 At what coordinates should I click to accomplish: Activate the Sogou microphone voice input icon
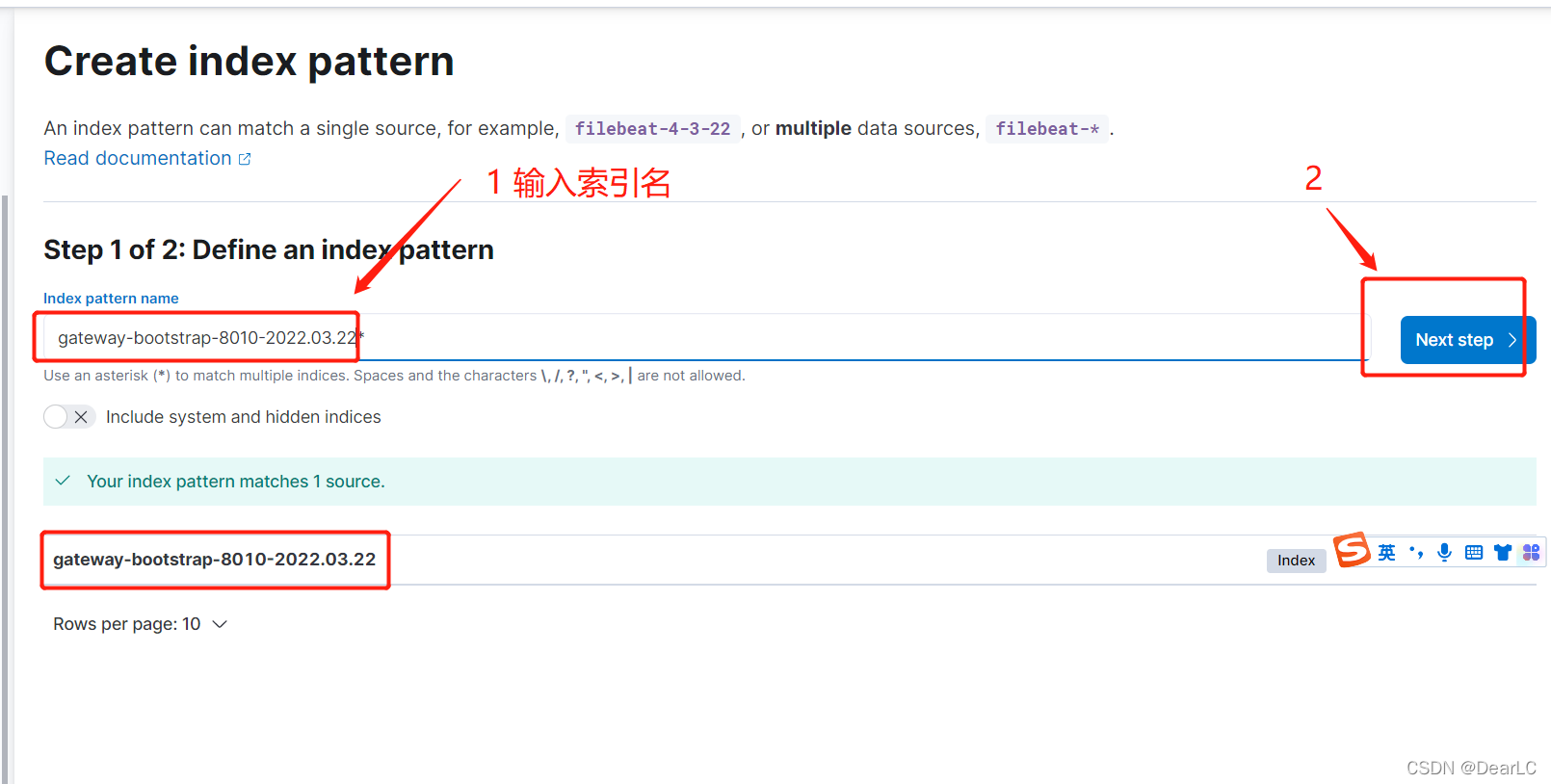tap(1444, 552)
